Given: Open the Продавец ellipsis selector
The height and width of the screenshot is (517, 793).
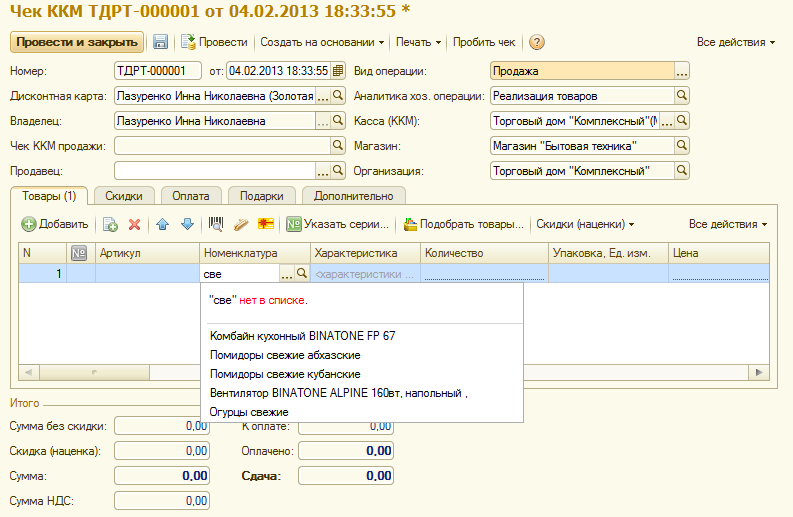Looking at the screenshot, I should point(323,171).
